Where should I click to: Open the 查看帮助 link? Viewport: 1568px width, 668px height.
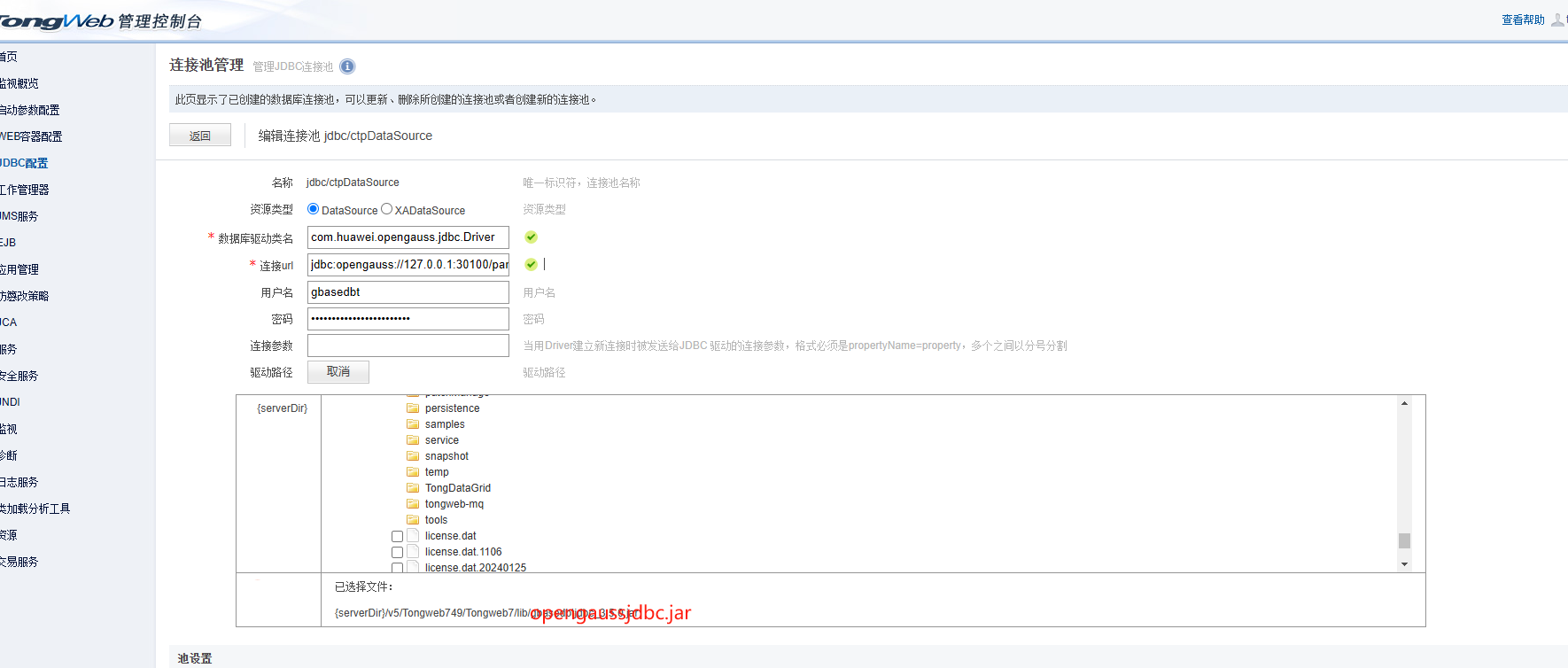click(1523, 19)
